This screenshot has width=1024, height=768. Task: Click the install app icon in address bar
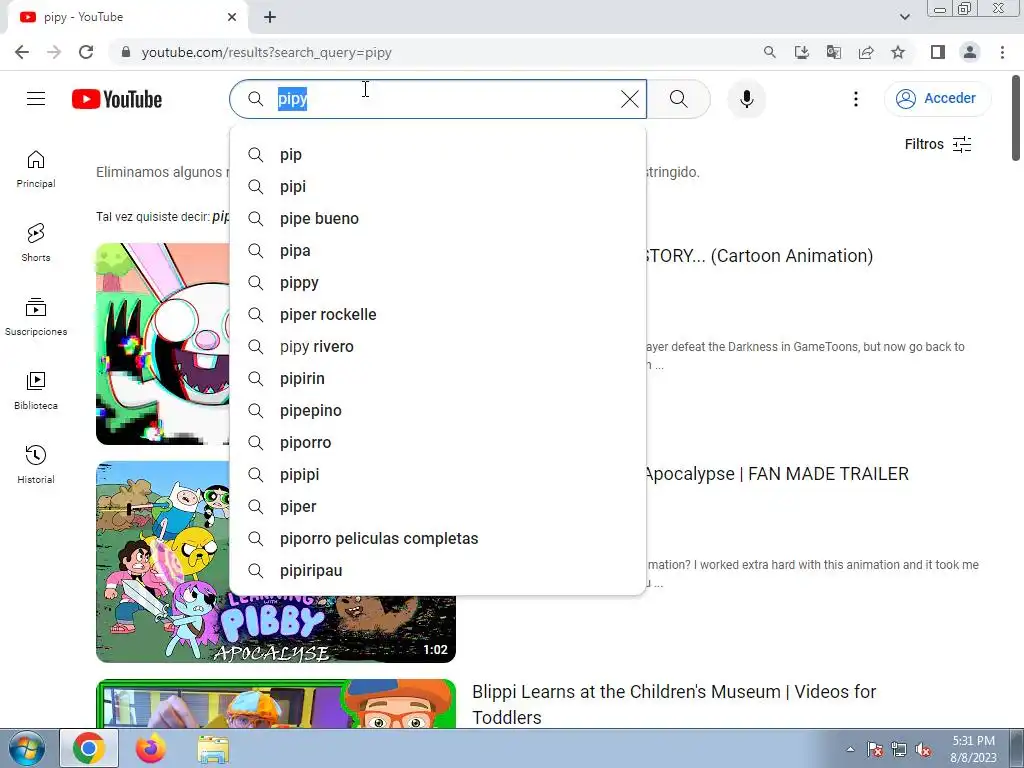coord(802,52)
